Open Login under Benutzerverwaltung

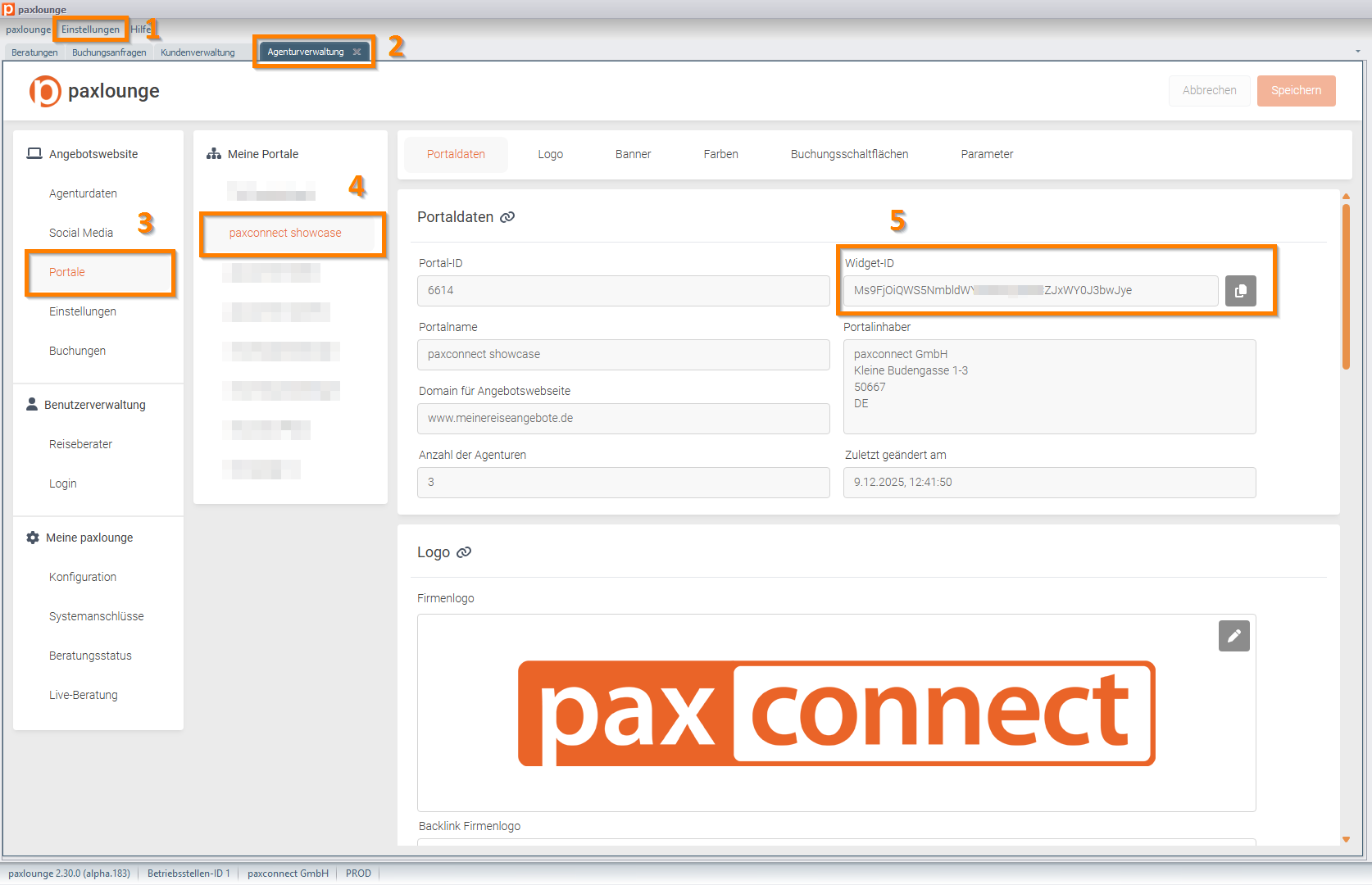coord(62,483)
